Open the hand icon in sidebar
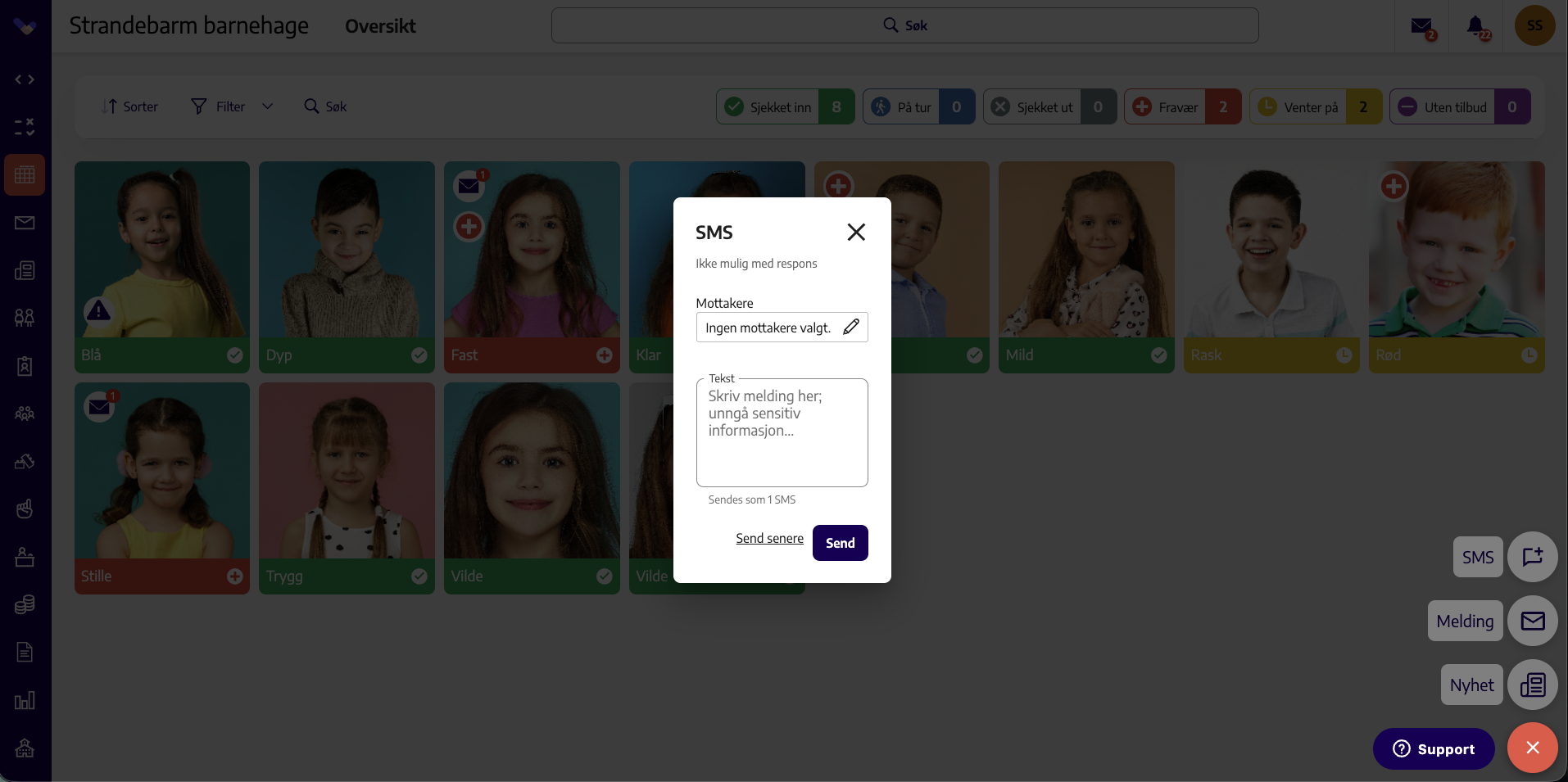1568x782 pixels. pyautogui.click(x=25, y=509)
